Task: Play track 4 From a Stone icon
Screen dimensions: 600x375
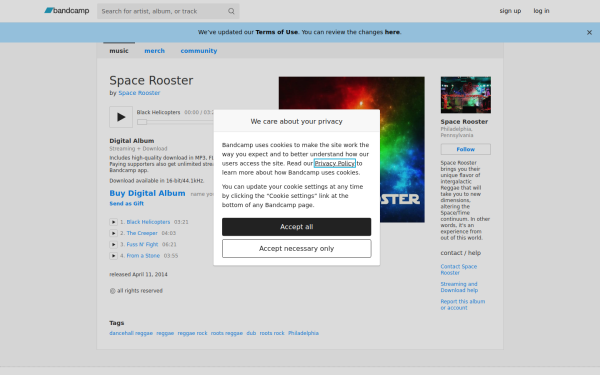Action: (x=113, y=256)
